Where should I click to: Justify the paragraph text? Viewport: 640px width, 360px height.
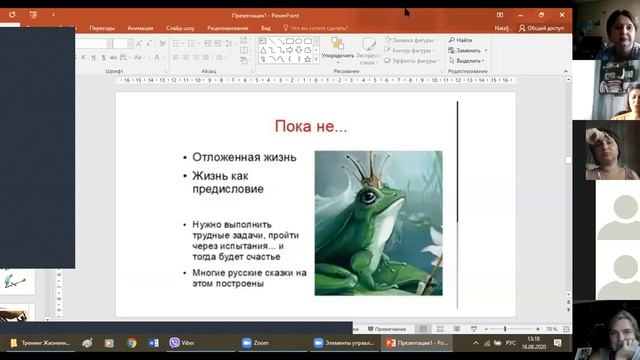tap(206, 58)
